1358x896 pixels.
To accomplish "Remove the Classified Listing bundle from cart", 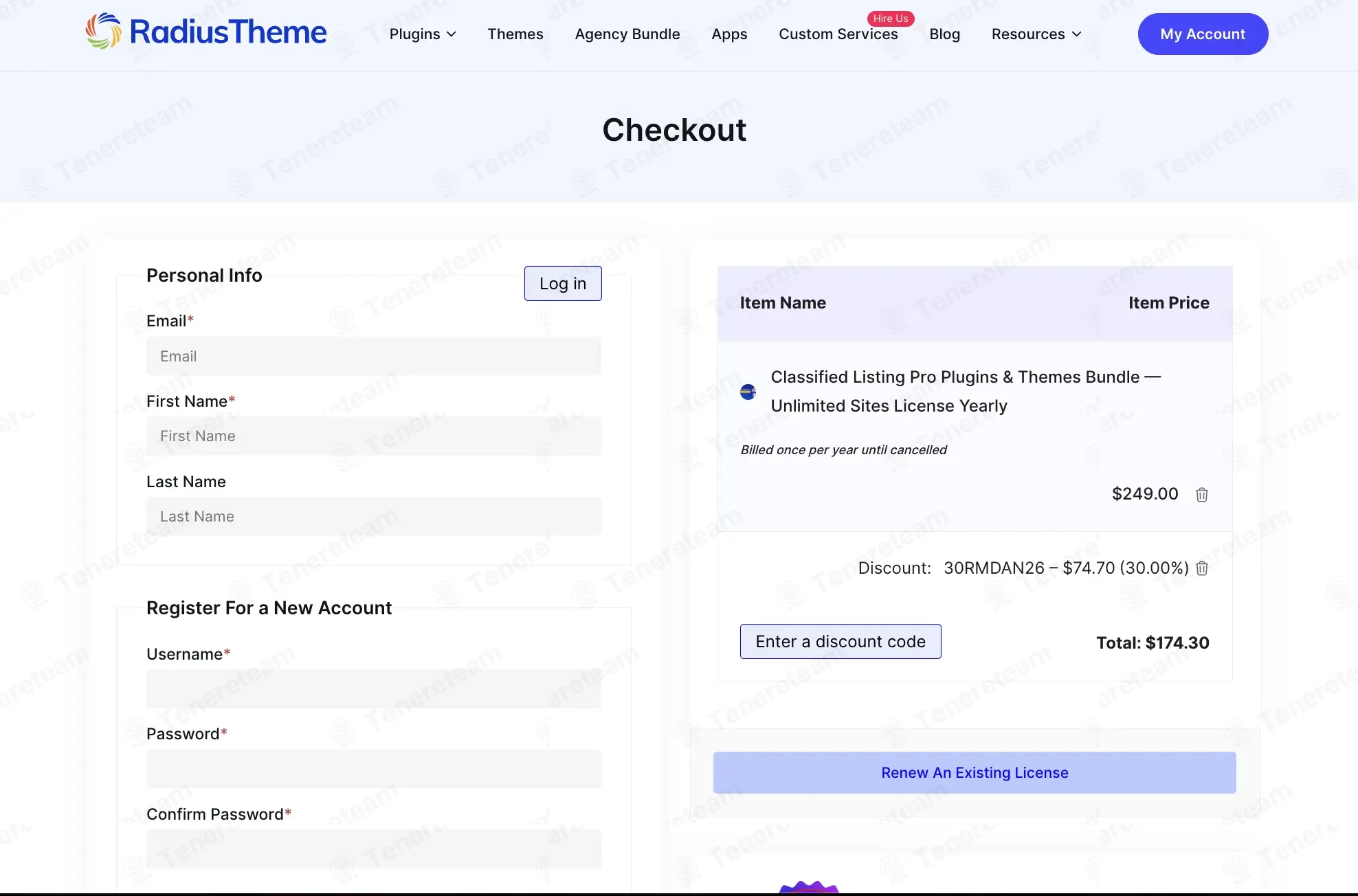I will coord(1202,495).
